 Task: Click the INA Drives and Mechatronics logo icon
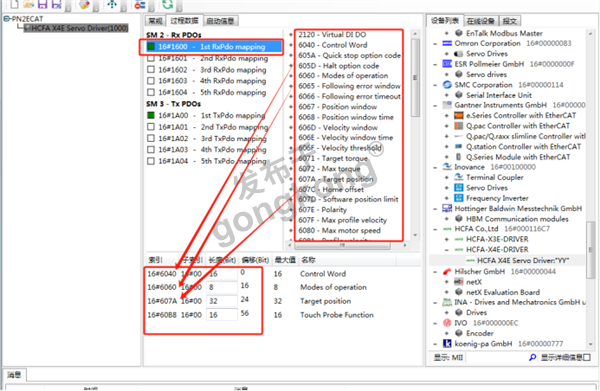coord(447,303)
